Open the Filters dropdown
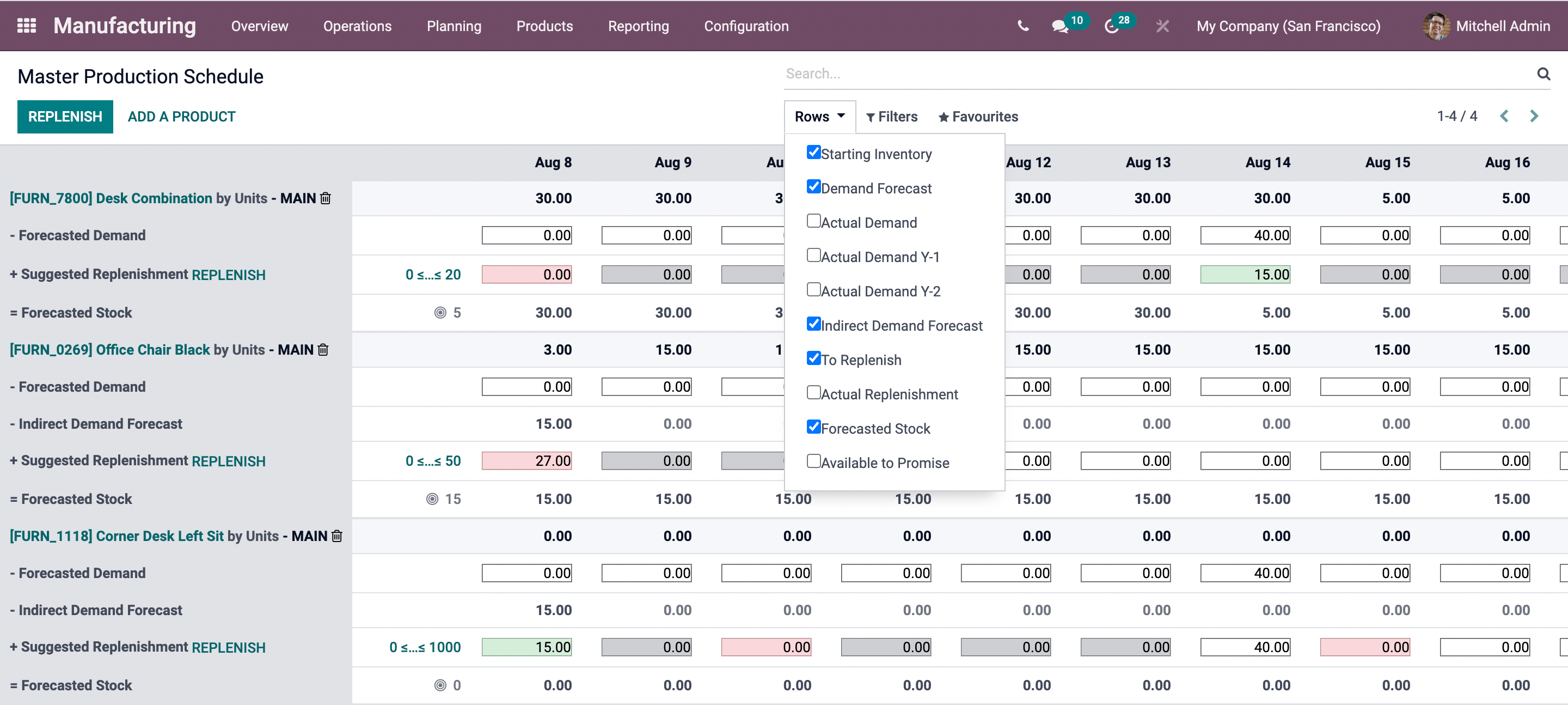 (892, 117)
